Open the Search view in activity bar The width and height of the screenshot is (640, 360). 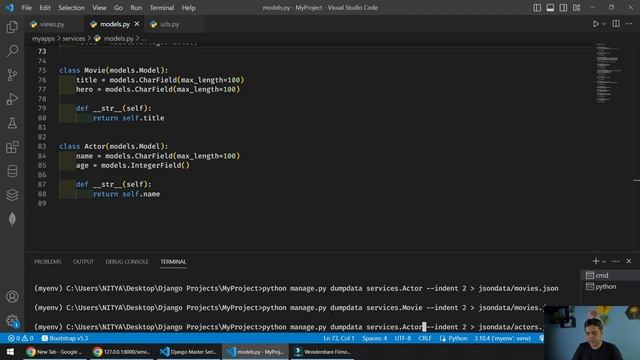[12, 51]
